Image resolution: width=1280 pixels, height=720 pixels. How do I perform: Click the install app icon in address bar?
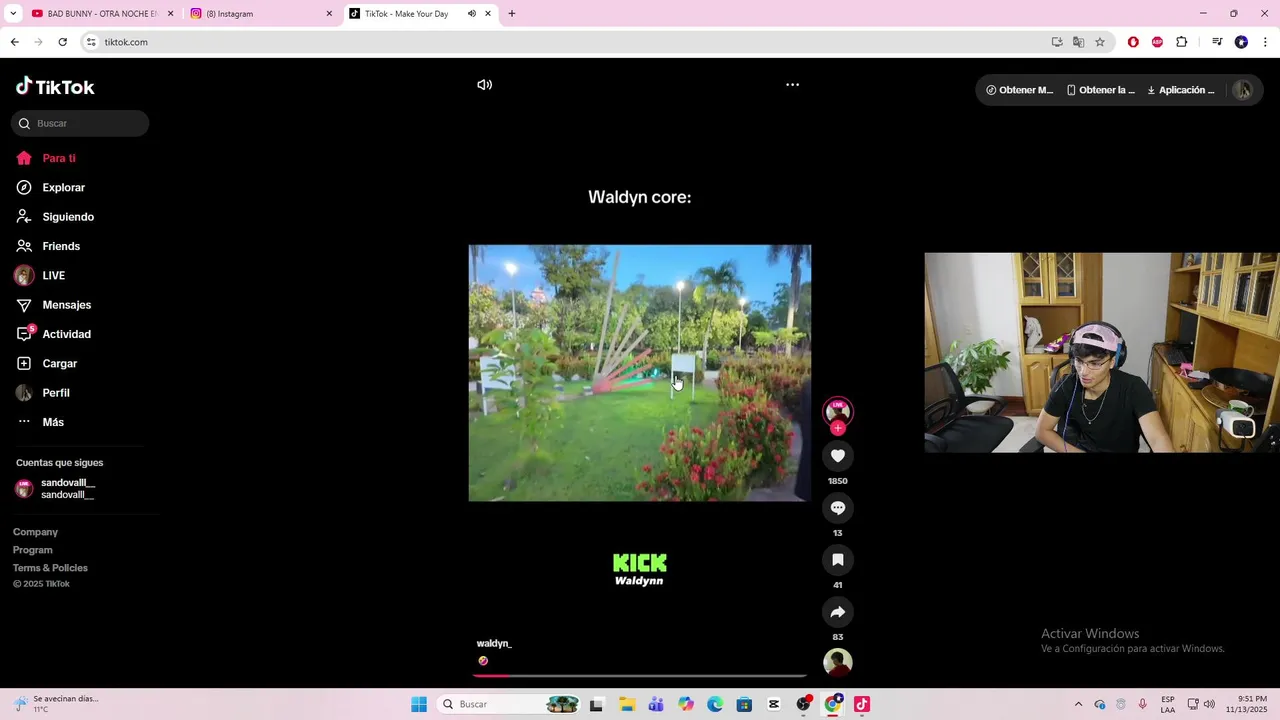click(1057, 42)
